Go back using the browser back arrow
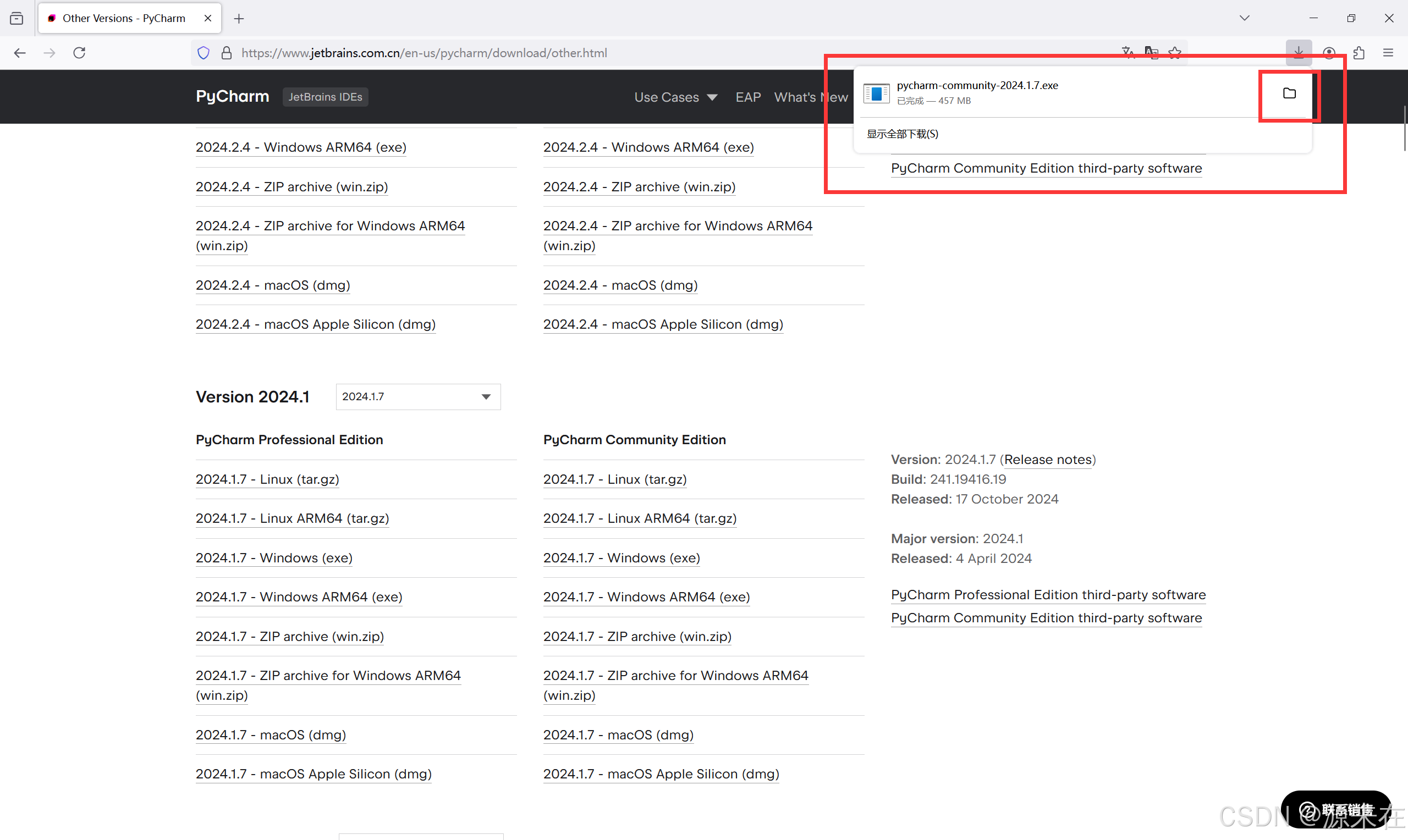The height and width of the screenshot is (840, 1408). pyautogui.click(x=20, y=53)
